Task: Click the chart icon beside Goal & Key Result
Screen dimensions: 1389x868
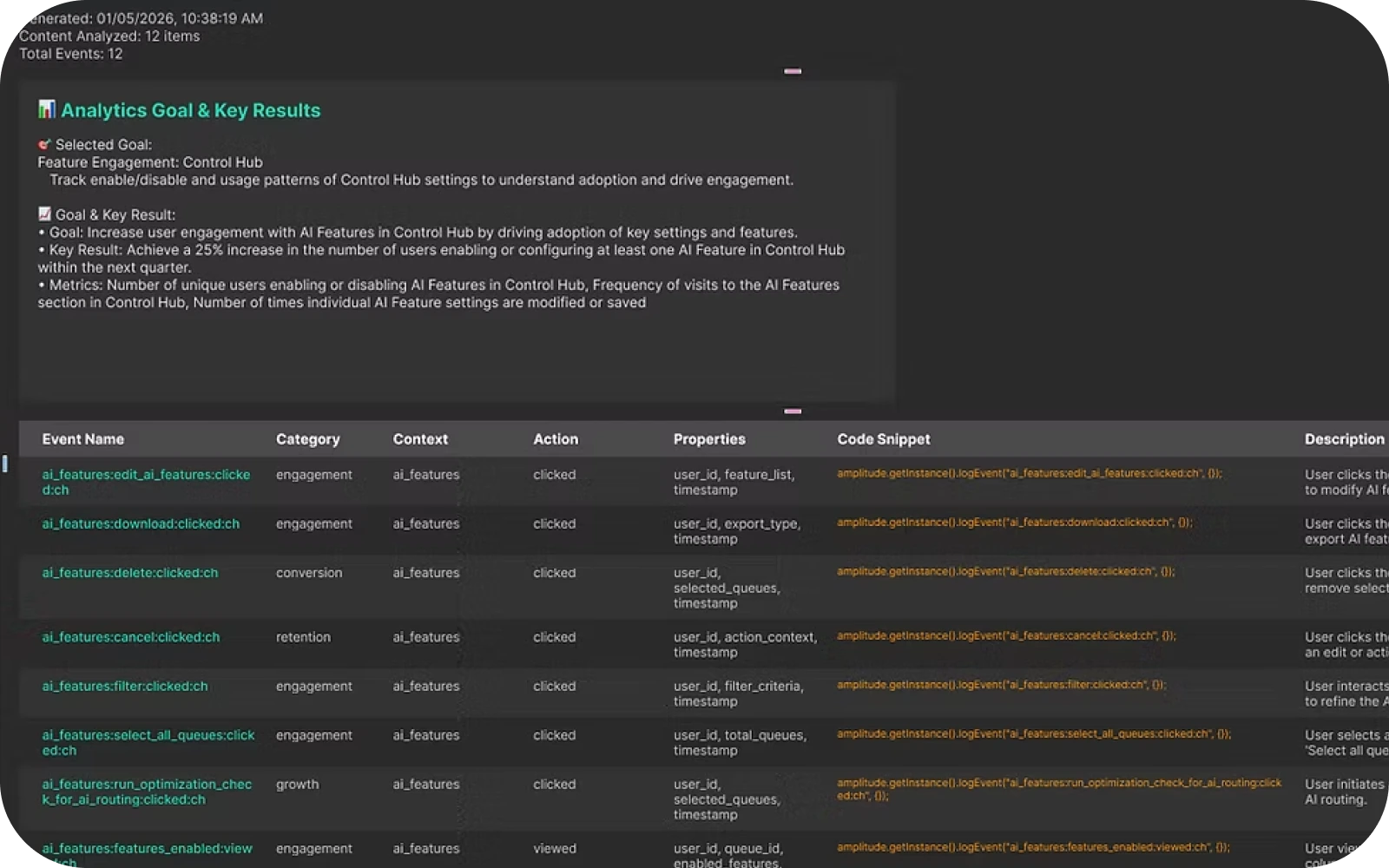Action: [44, 214]
